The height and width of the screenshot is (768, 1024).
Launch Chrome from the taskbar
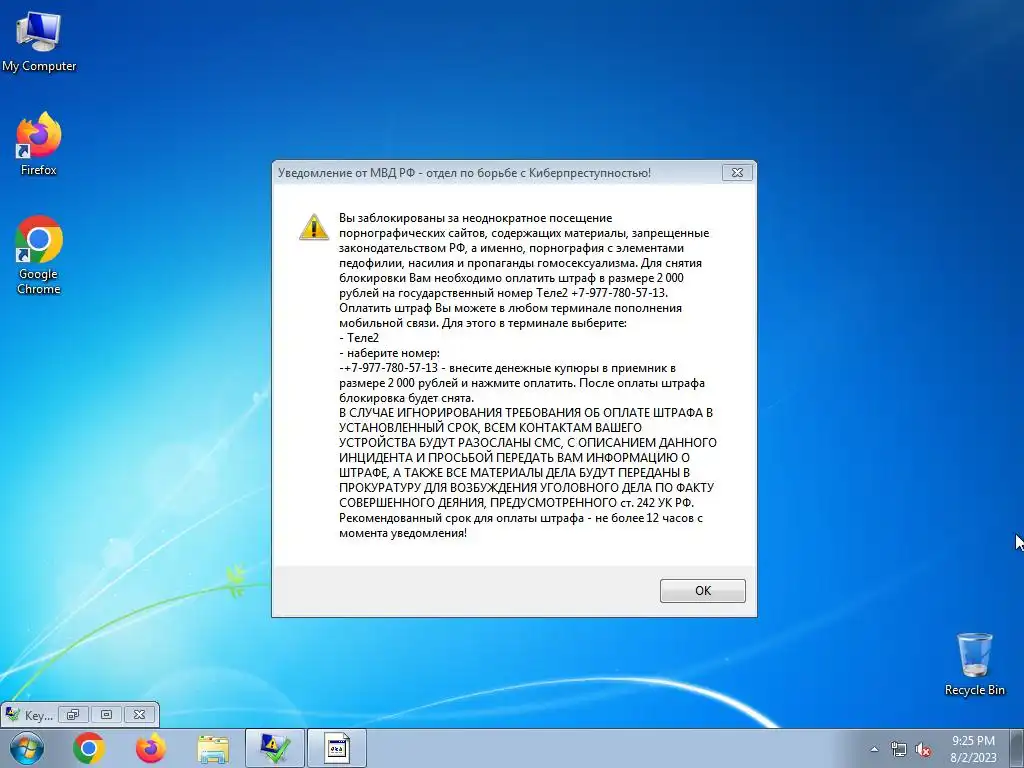(89, 748)
